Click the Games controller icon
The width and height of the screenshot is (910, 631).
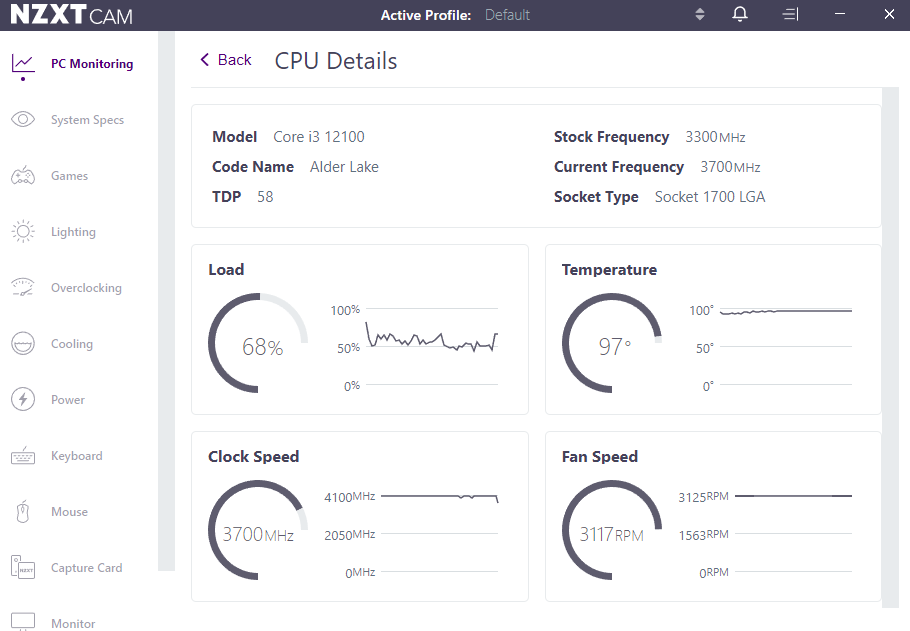pos(23,176)
